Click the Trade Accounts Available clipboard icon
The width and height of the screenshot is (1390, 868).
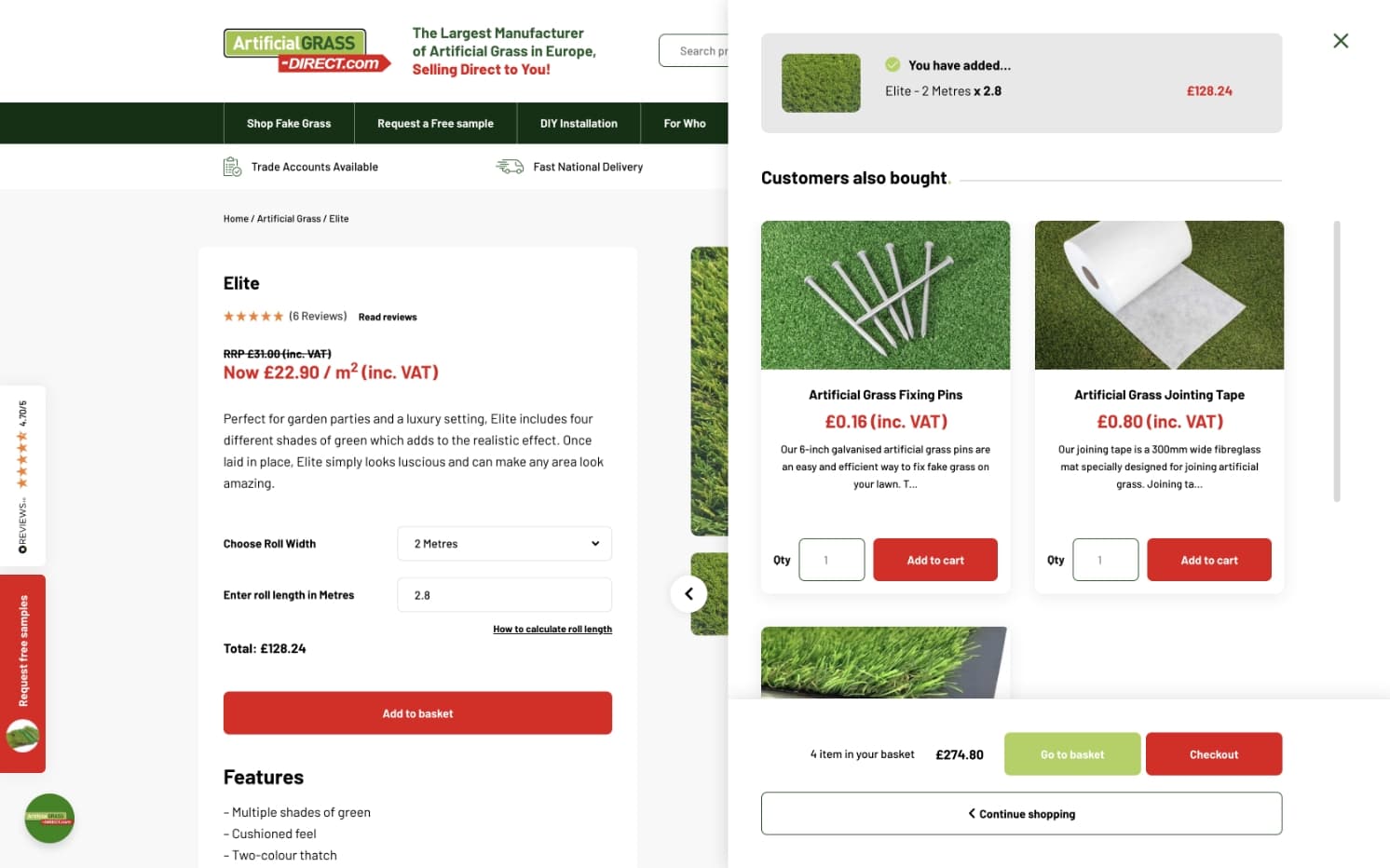232,167
